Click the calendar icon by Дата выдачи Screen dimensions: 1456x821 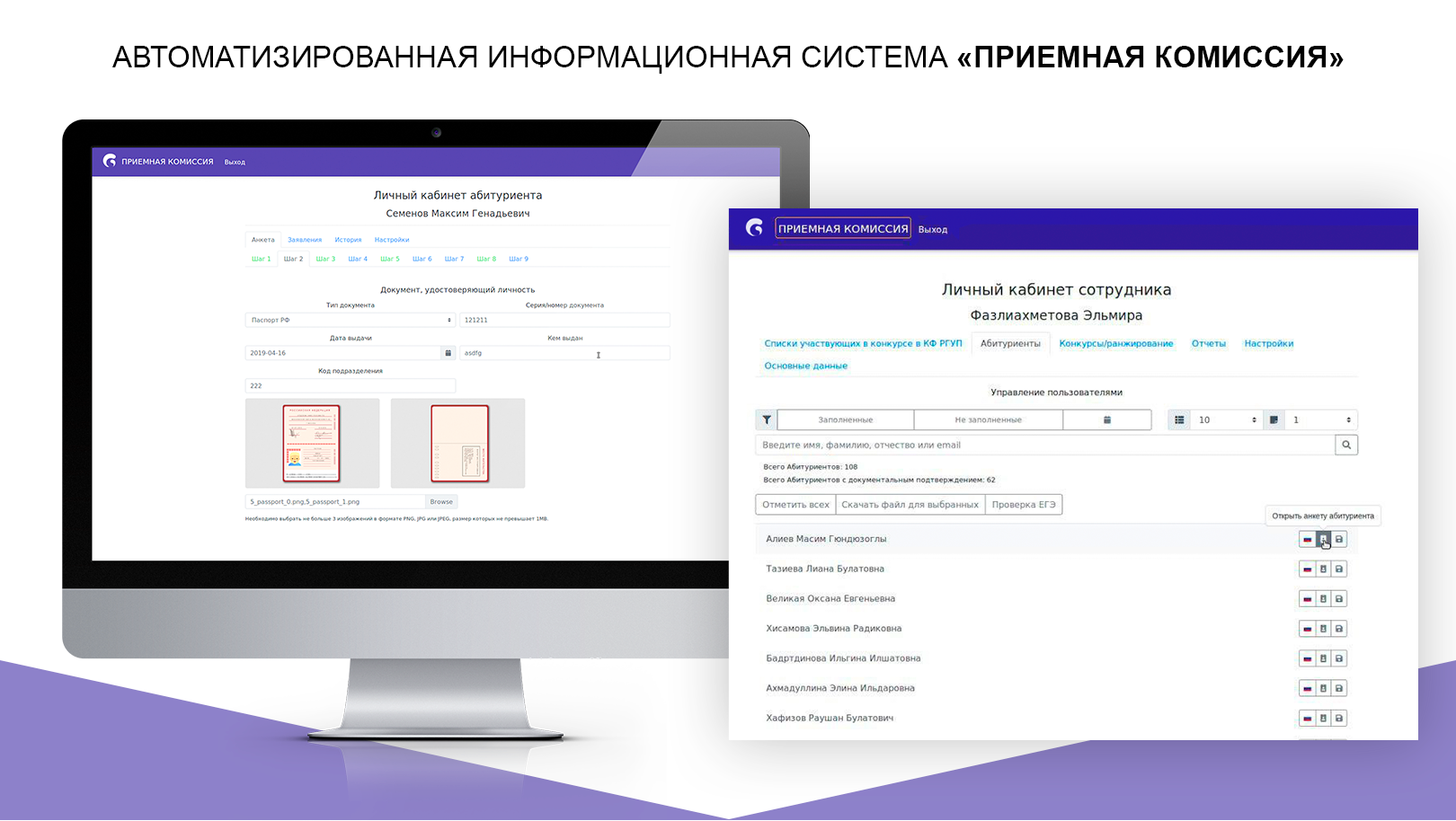point(448,353)
